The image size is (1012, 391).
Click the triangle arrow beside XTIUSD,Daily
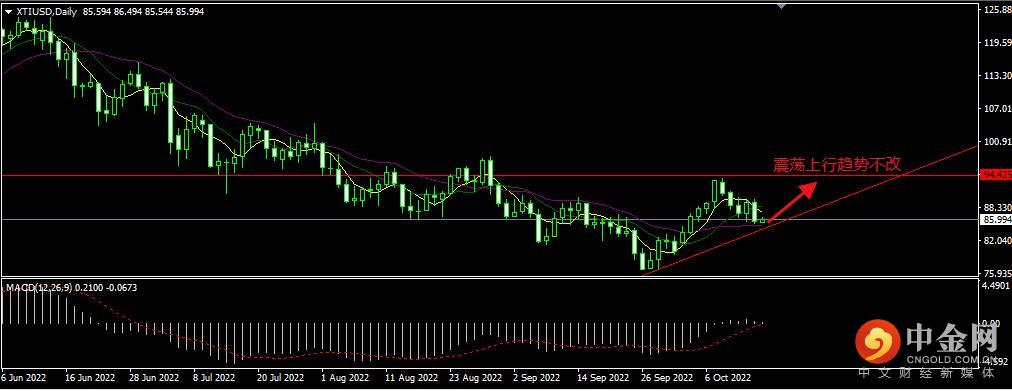(8, 12)
